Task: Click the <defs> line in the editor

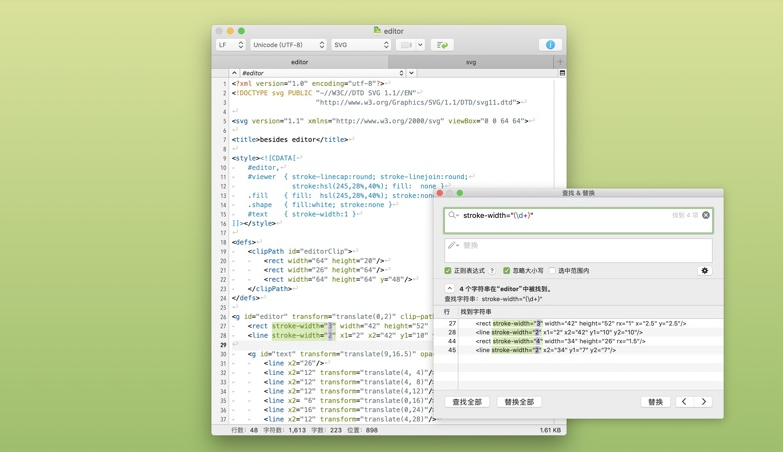Action: (244, 242)
